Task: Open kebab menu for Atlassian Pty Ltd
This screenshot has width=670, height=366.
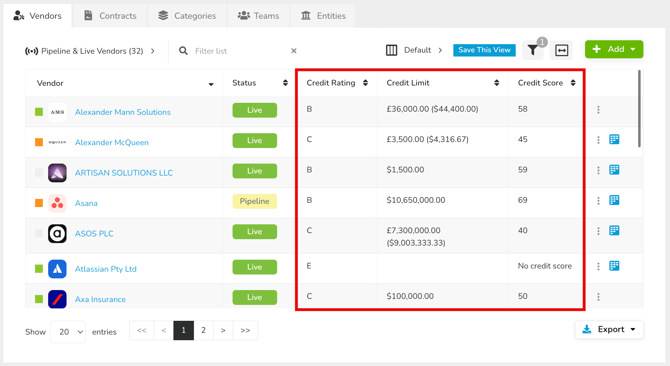Action: pyautogui.click(x=598, y=266)
